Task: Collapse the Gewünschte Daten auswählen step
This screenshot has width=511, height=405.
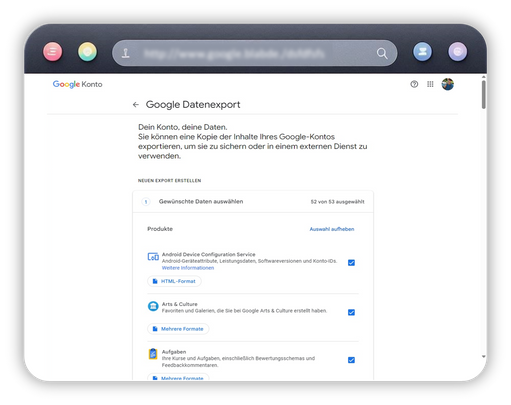Action: [253, 202]
